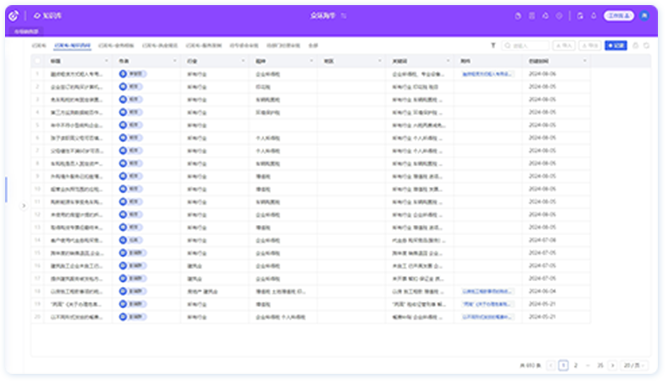Click the app logo in the purple header

click(x=13, y=16)
